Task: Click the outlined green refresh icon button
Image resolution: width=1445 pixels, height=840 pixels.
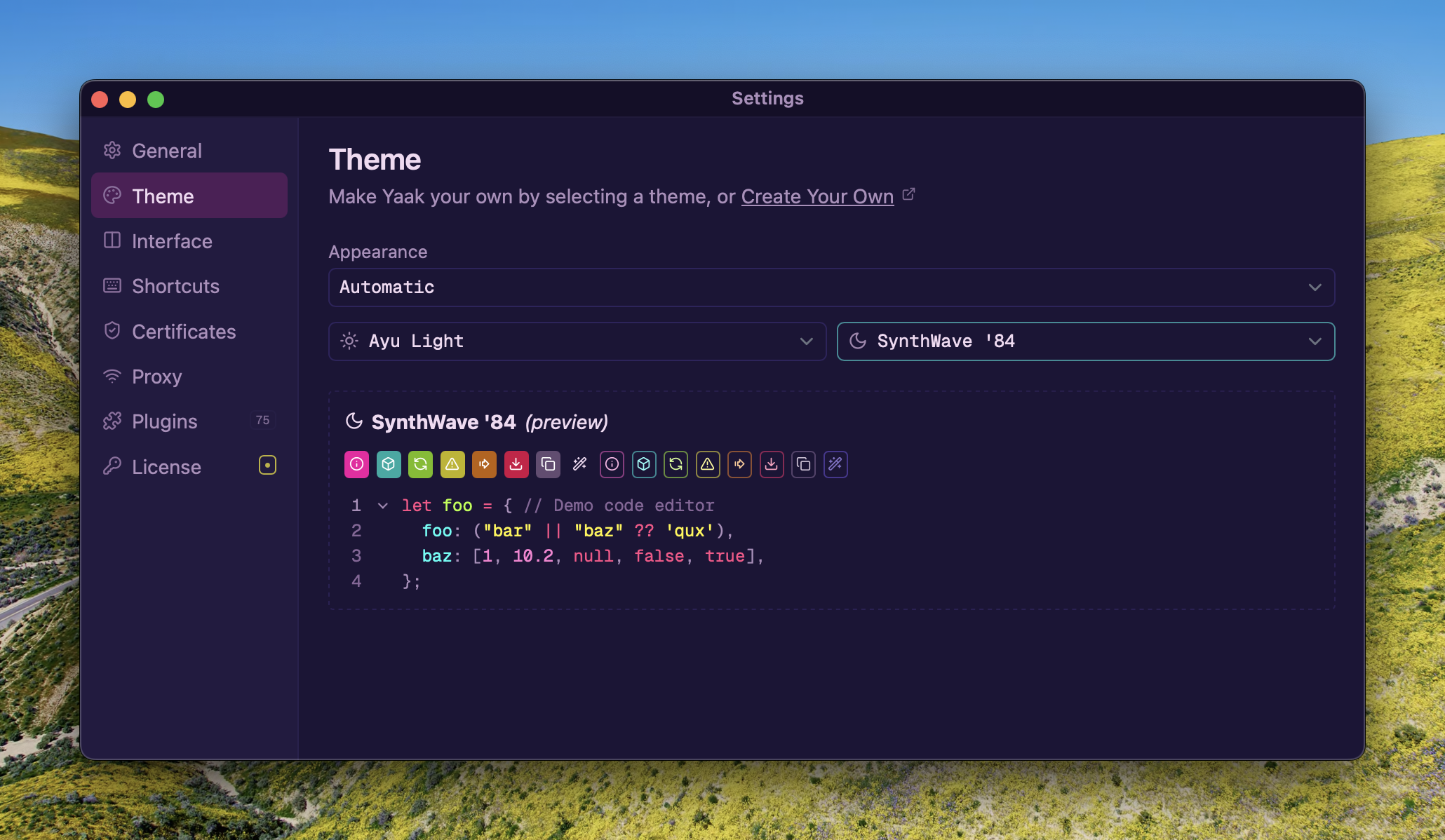Action: pos(676,464)
